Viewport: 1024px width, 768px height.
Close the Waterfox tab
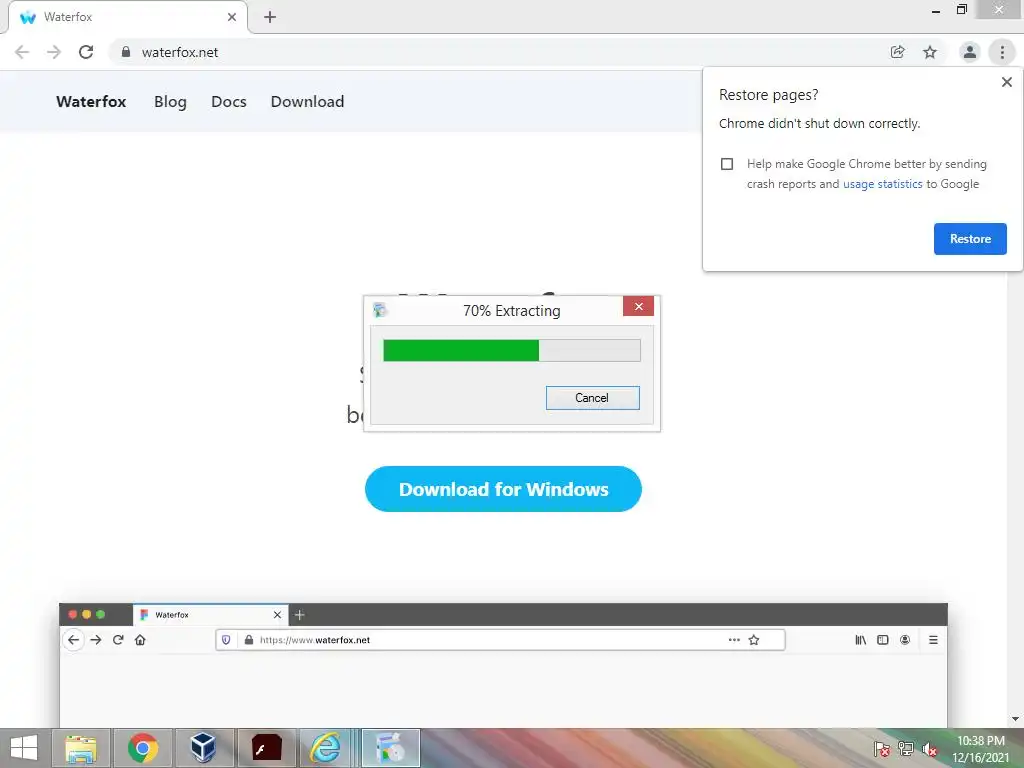tap(232, 17)
